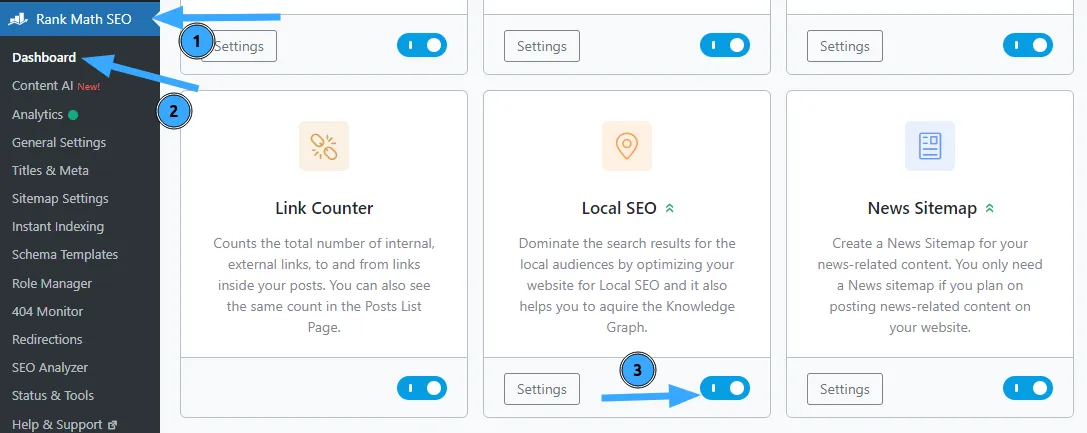Open Instant Indexing in the sidebar
The image size is (1087, 433).
(x=58, y=227)
